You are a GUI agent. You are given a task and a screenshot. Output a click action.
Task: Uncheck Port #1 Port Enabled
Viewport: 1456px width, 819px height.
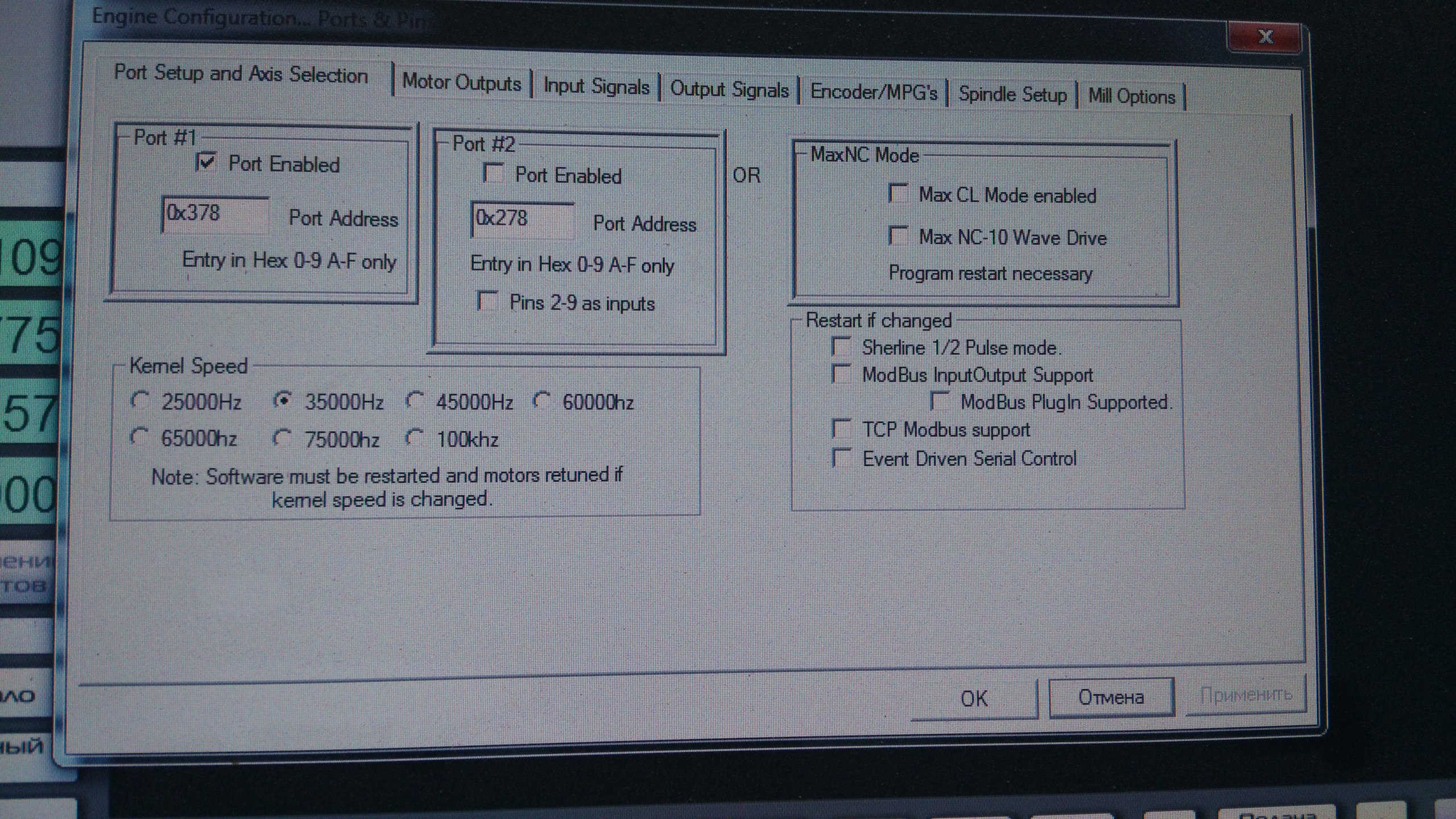206,163
